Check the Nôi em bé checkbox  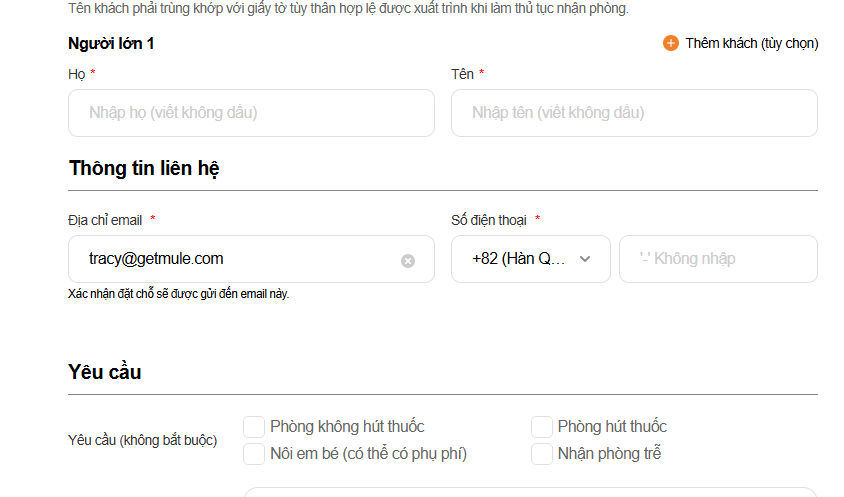tap(254, 454)
